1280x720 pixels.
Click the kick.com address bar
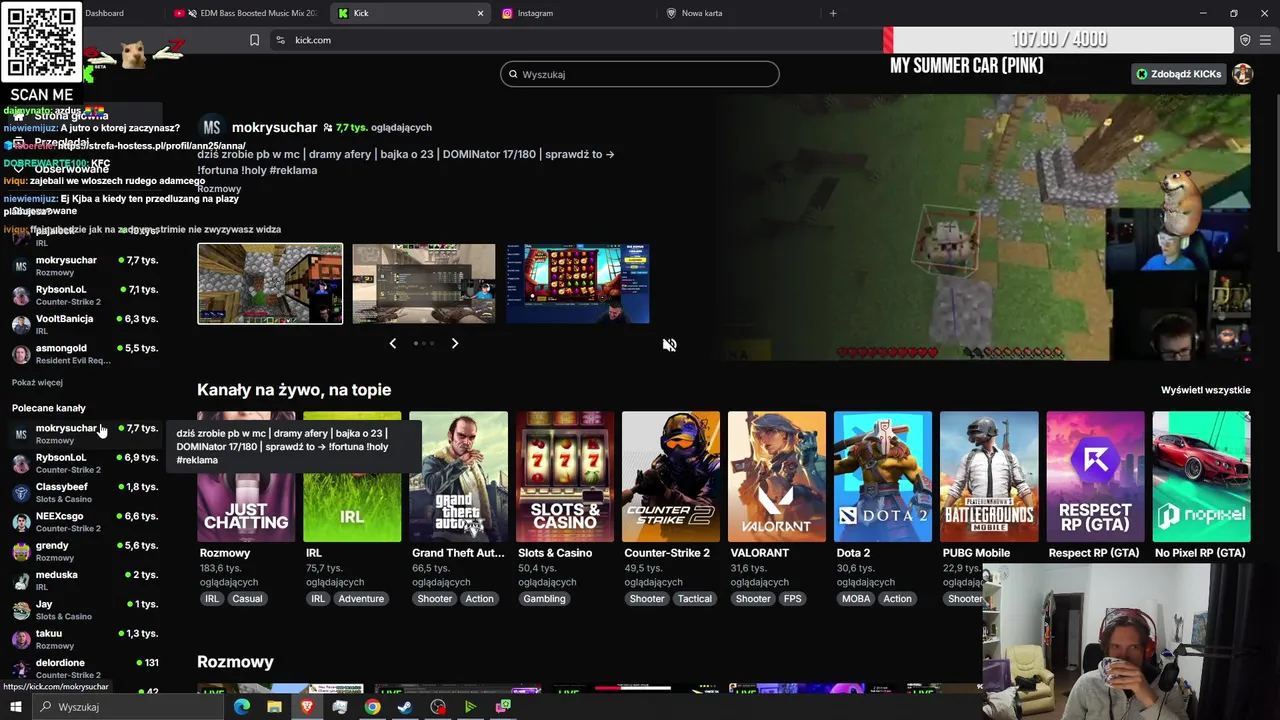pyautogui.click(x=575, y=40)
